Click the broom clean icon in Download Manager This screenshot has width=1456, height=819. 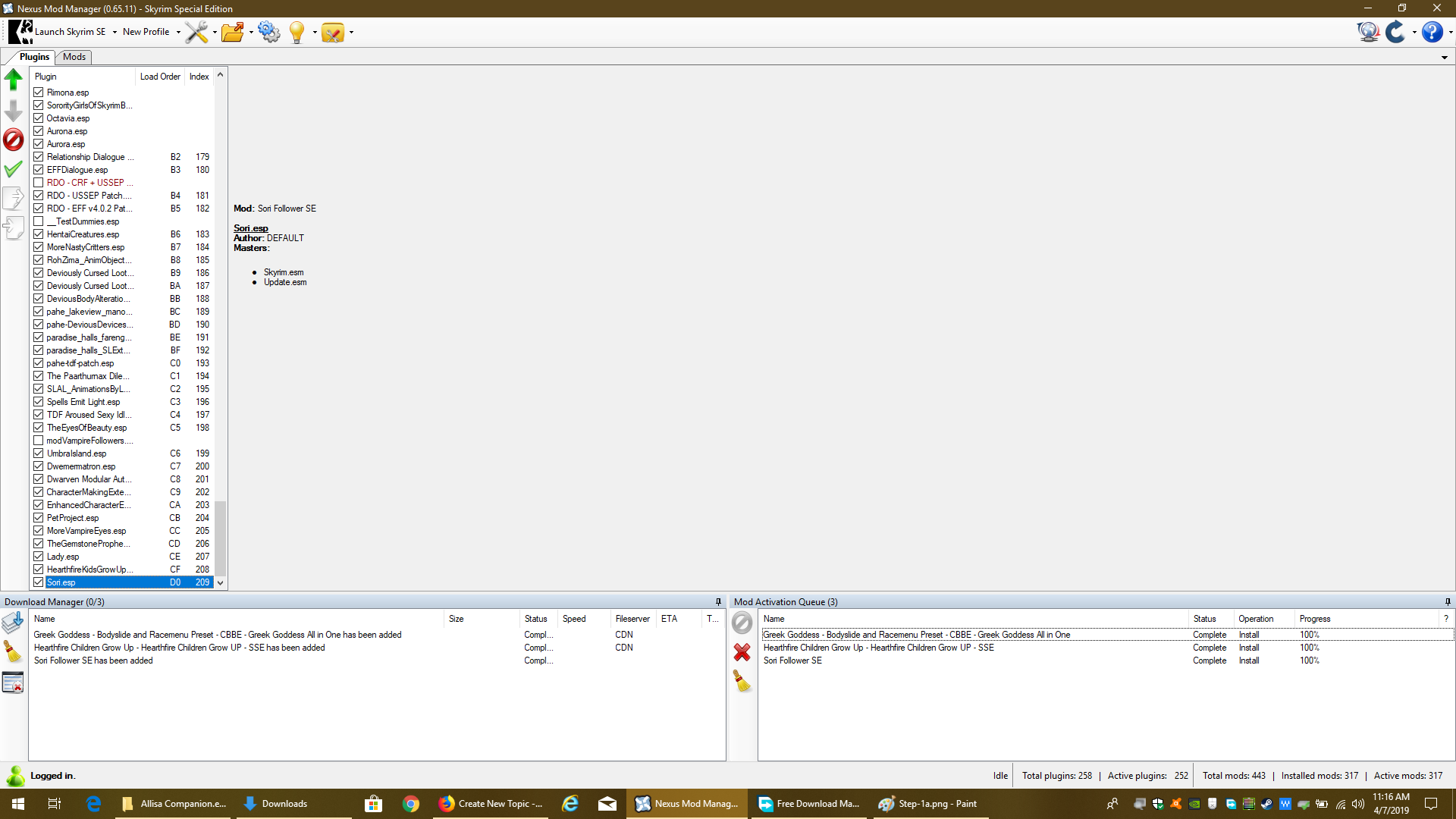tap(13, 652)
